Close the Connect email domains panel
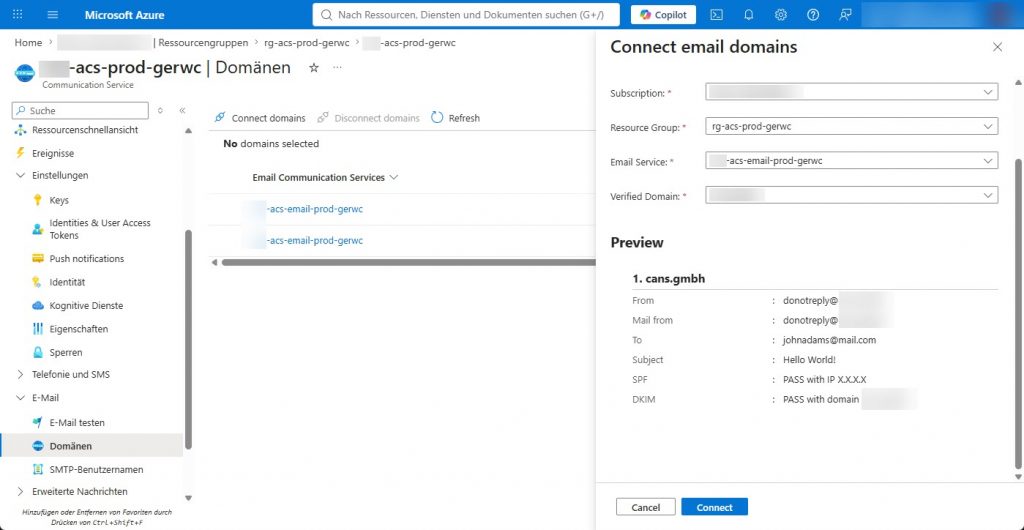 pos(997,47)
